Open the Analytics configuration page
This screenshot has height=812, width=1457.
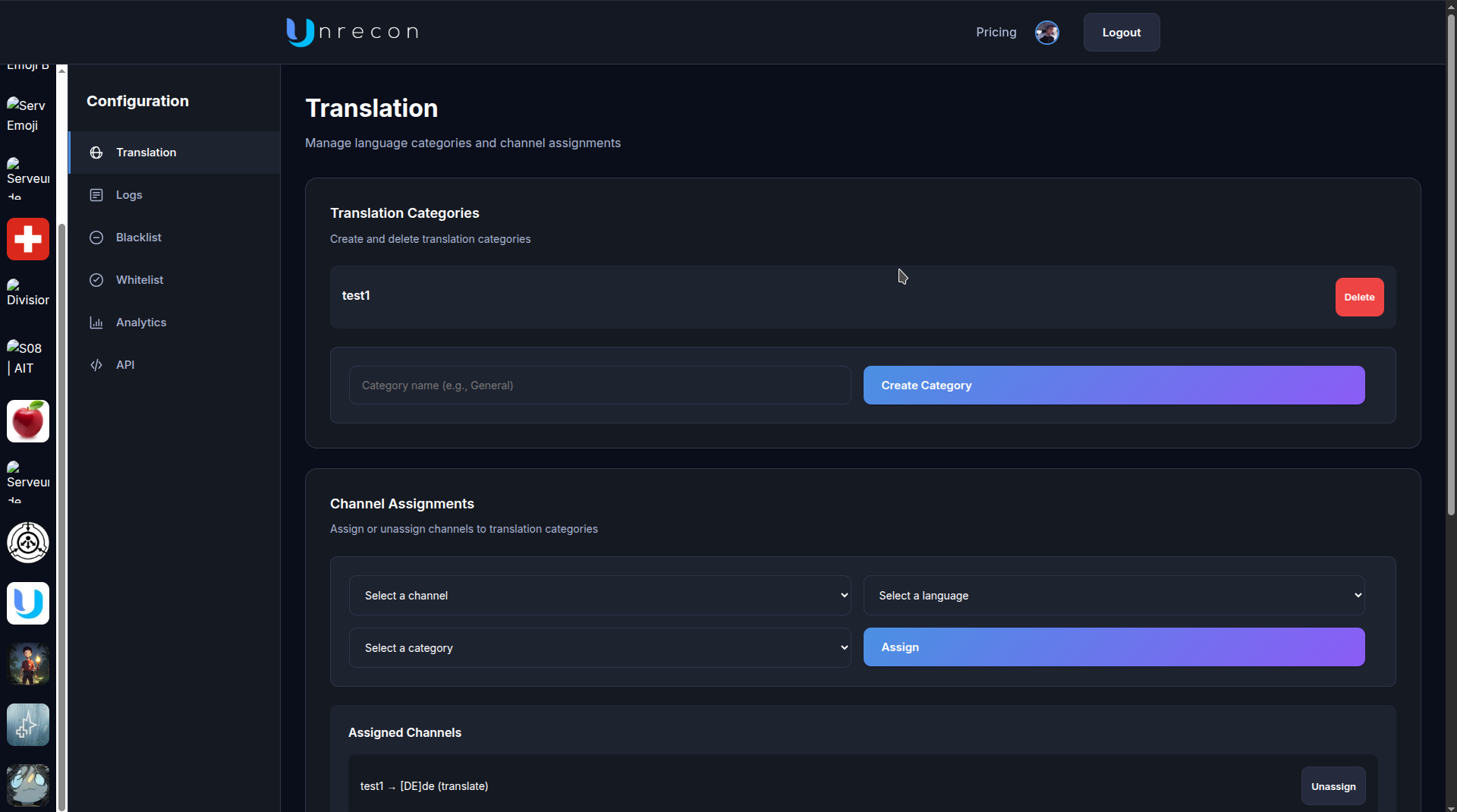(x=175, y=323)
